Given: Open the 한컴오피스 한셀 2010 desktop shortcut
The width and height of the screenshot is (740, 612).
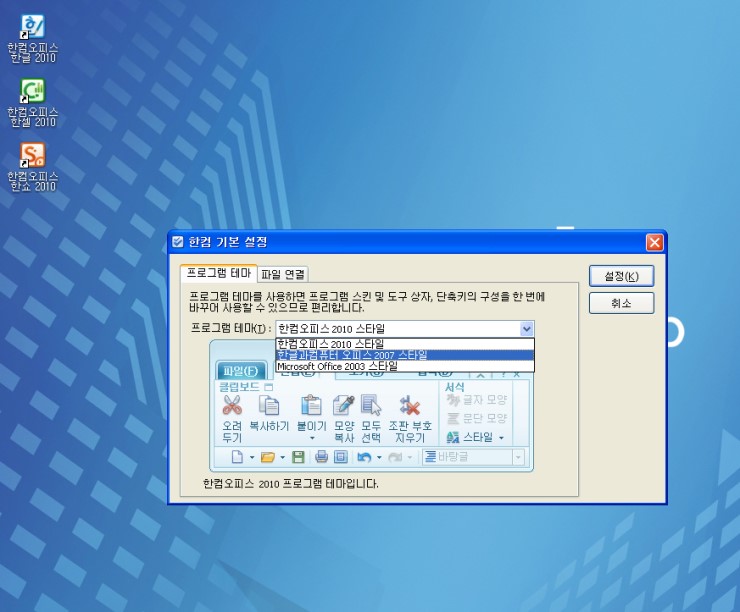Looking at the screenshot, I should coord(33,103).
